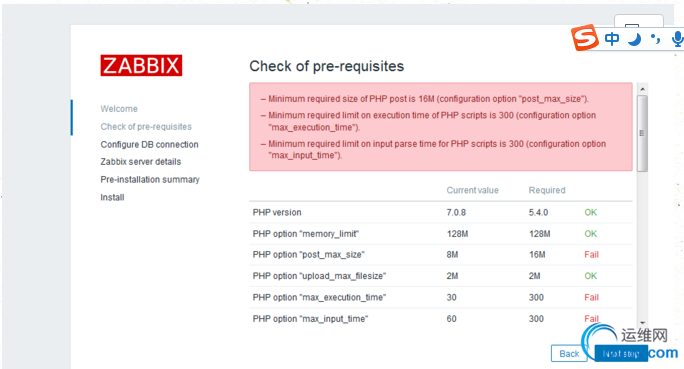Click the post_max_size Fail status
Viewport: 684px width, 369px height.
coord(592,255)
